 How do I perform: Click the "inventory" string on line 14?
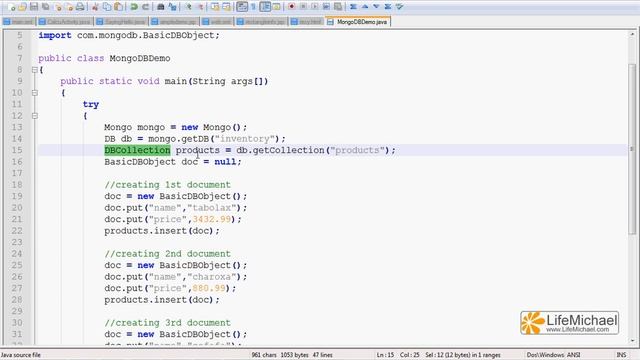tap(244, 139)
